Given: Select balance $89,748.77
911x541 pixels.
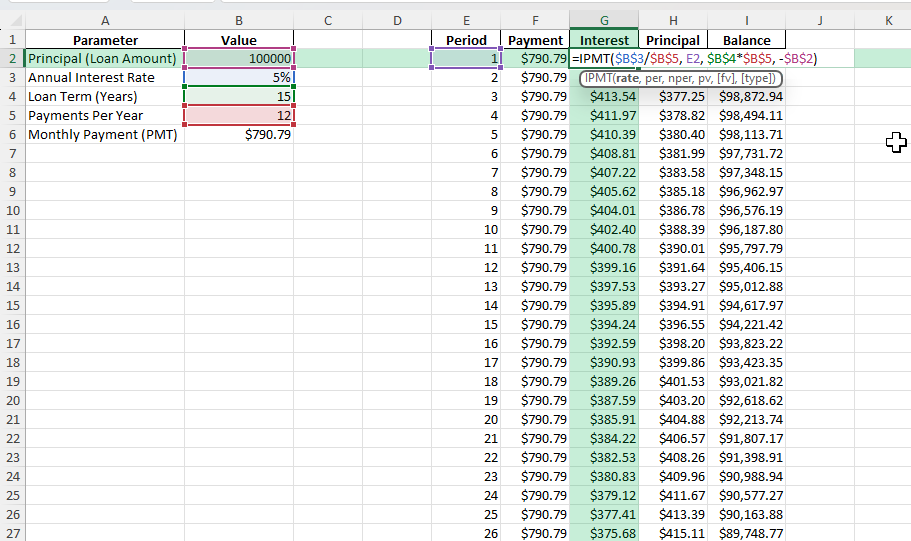Looking at the screenshot, I should pyautogui.click(x=747, y=533).
